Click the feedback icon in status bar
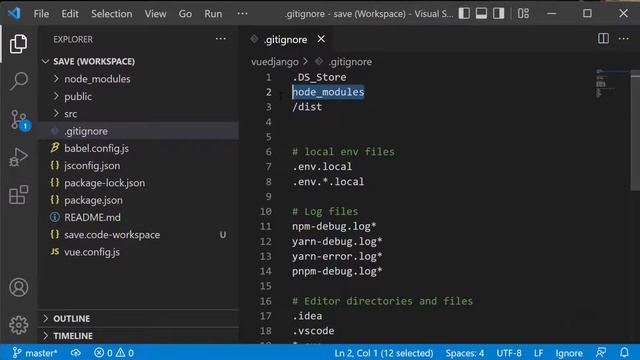 click(x=601, y=353)
